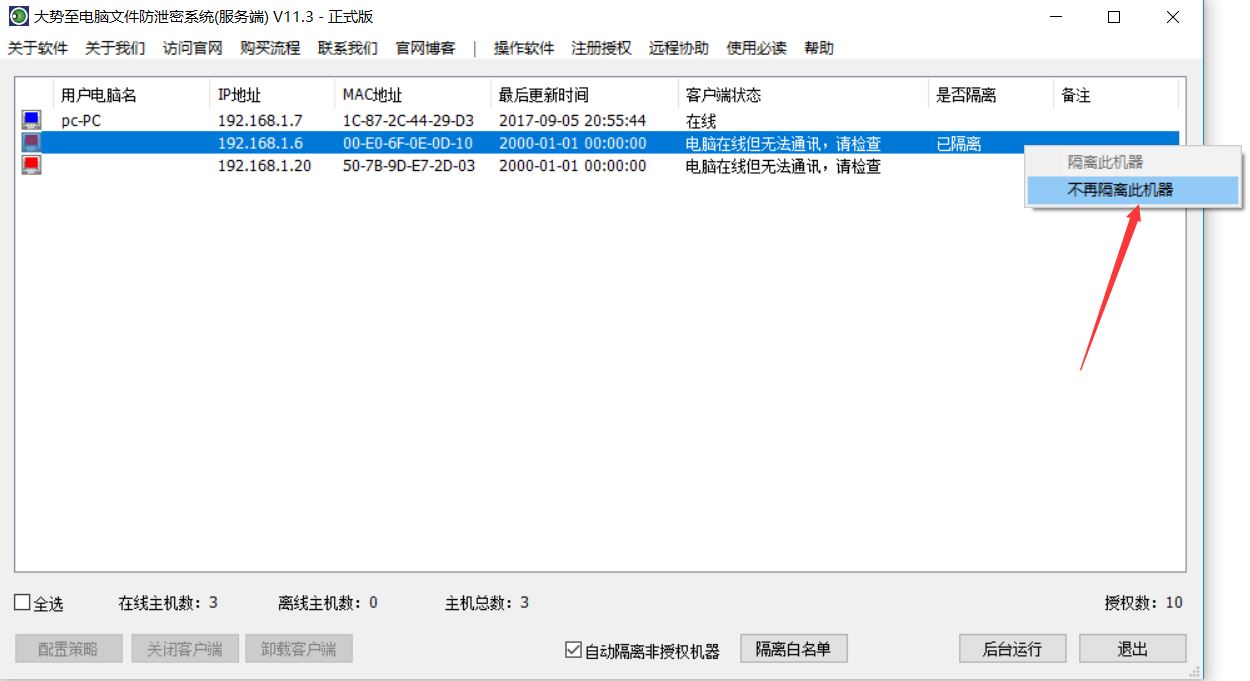Screen dimensions: 1250x681
Task: Open the 操作软件 menu
Action: point(522,47)
